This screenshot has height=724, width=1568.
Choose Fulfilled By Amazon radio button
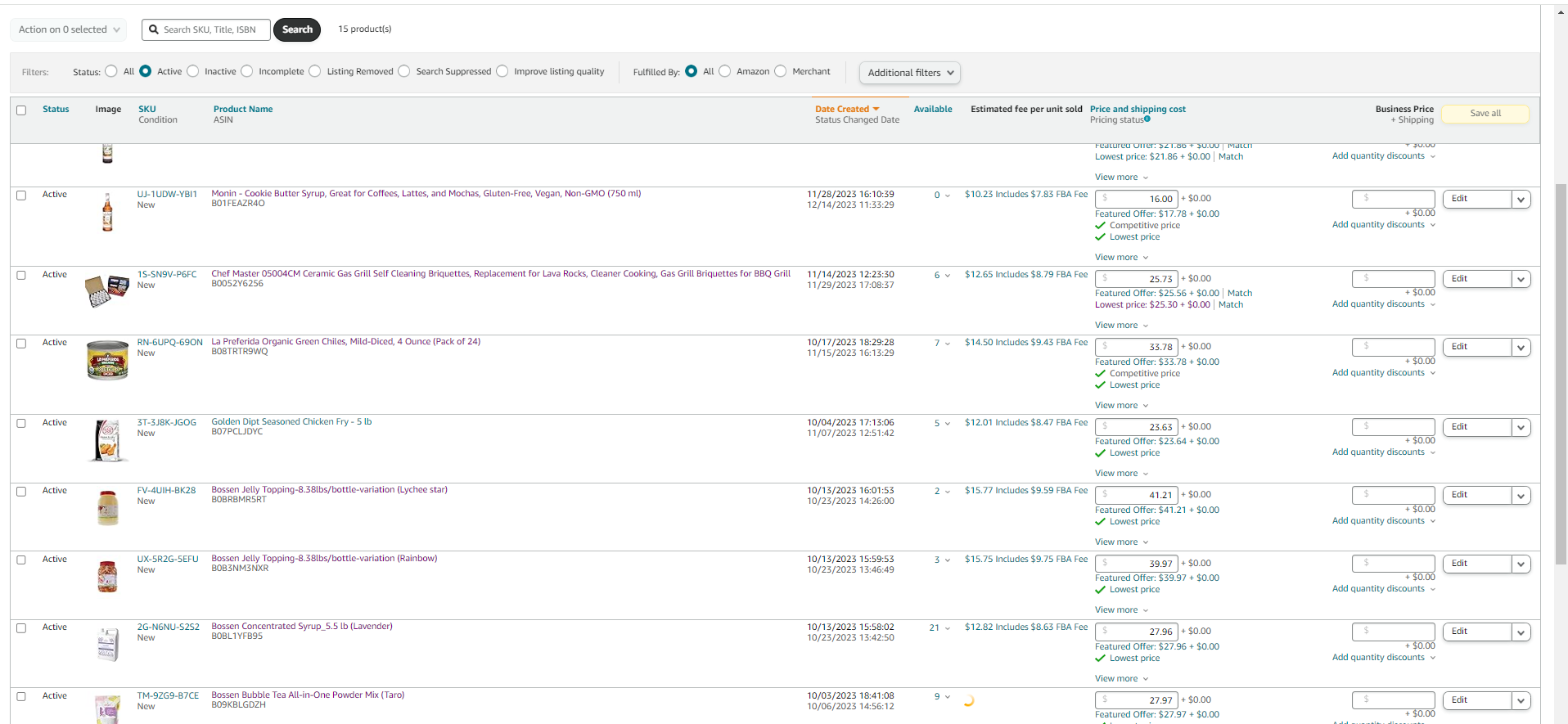[725, 71]
